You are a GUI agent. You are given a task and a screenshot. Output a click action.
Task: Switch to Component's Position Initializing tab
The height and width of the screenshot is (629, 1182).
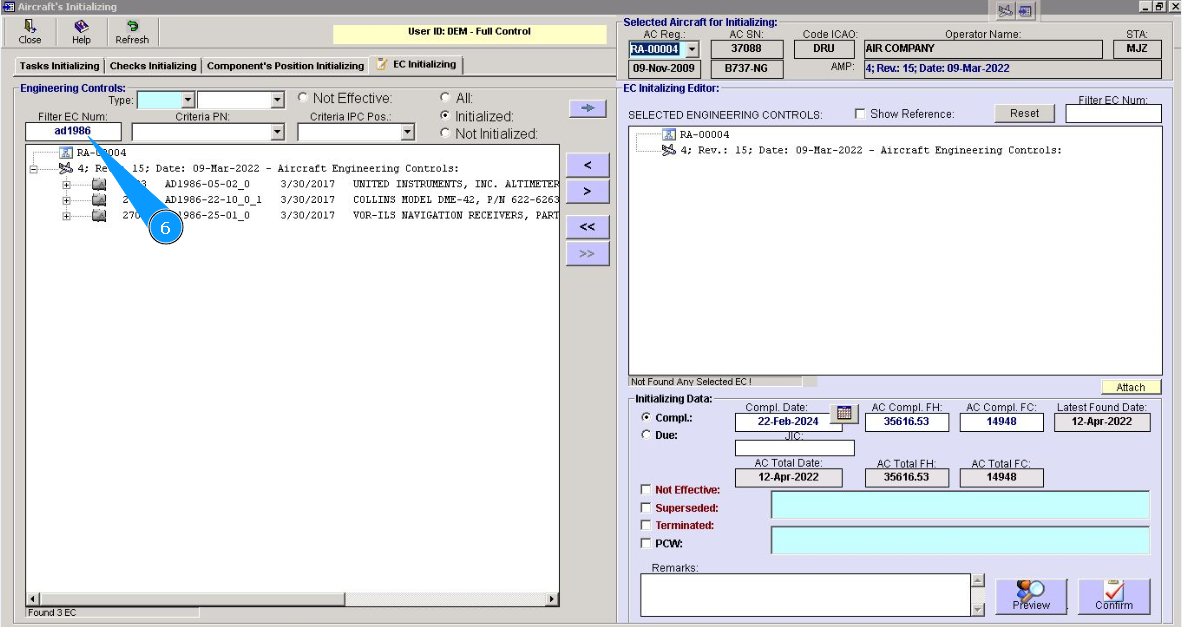[x=285, y=66]
